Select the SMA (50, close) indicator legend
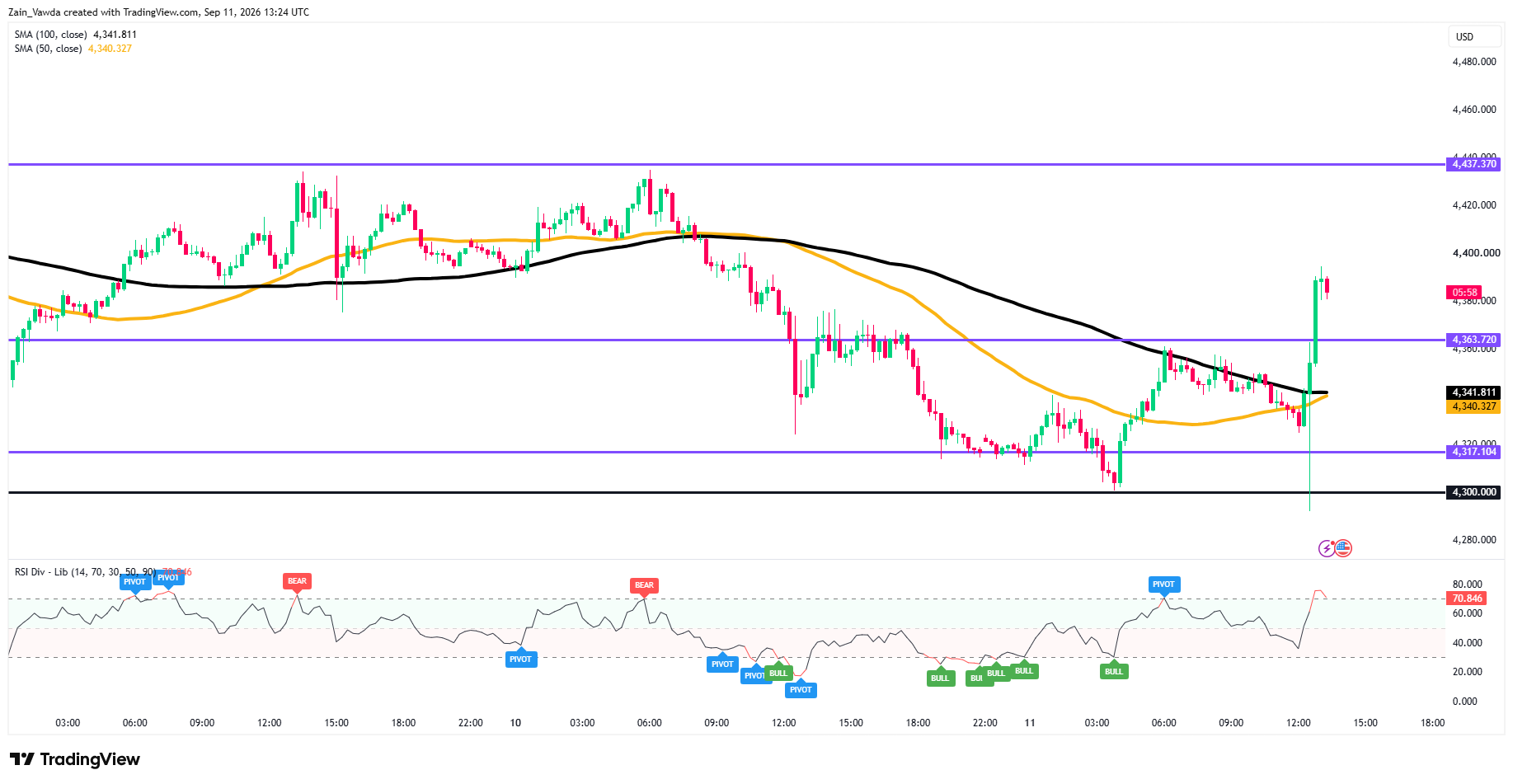Image resolution: width=1513 pixels, height=784 pixels. (x=73, y=49)
